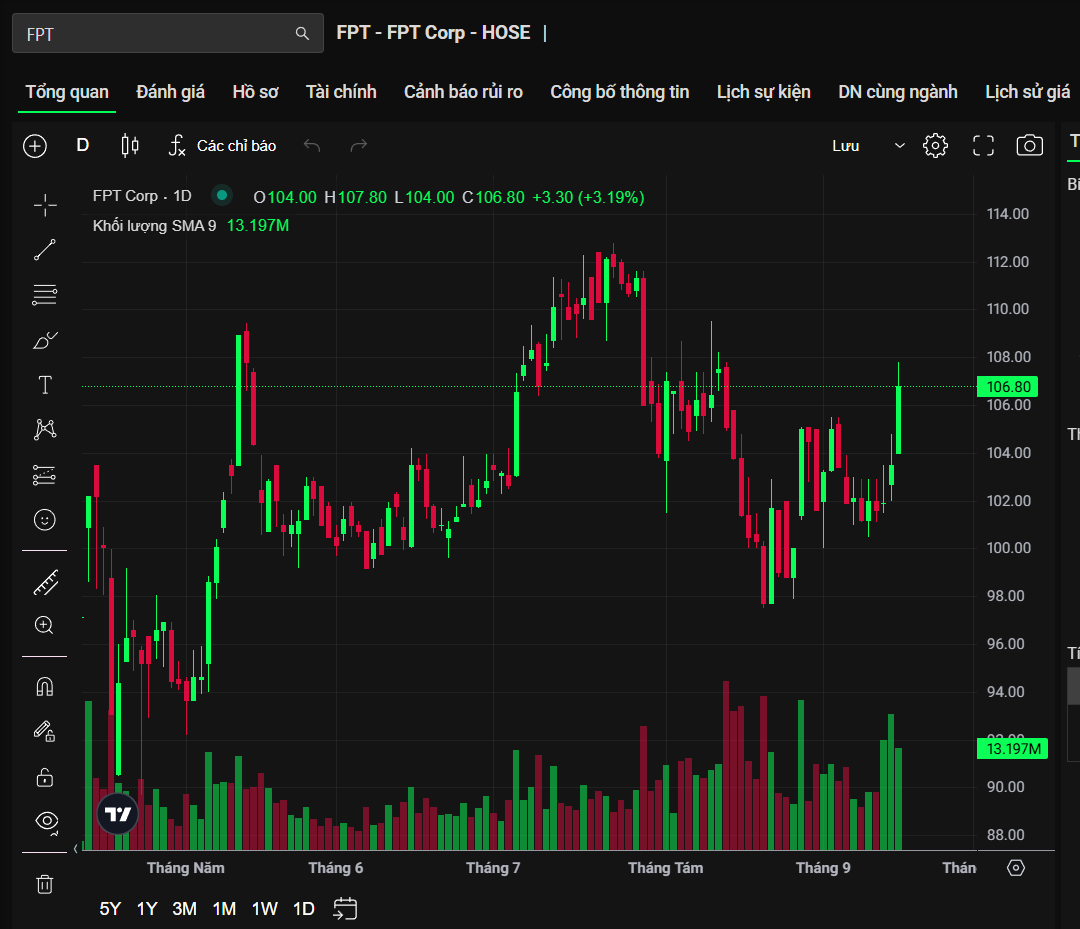Set the chart range to 1M

click(x=225, y=909)
